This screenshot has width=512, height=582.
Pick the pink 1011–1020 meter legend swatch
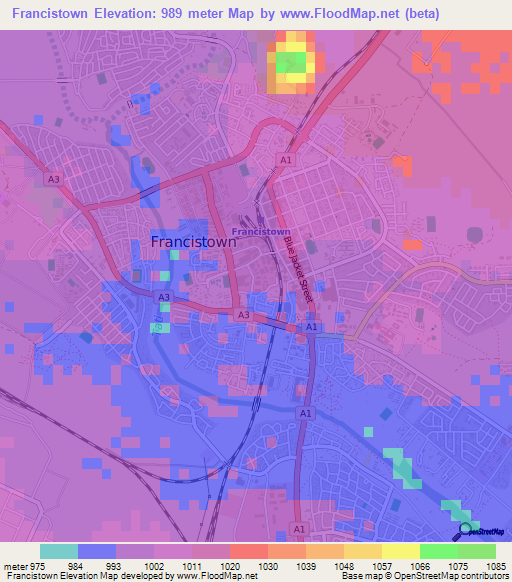click(x=211, y=552)
